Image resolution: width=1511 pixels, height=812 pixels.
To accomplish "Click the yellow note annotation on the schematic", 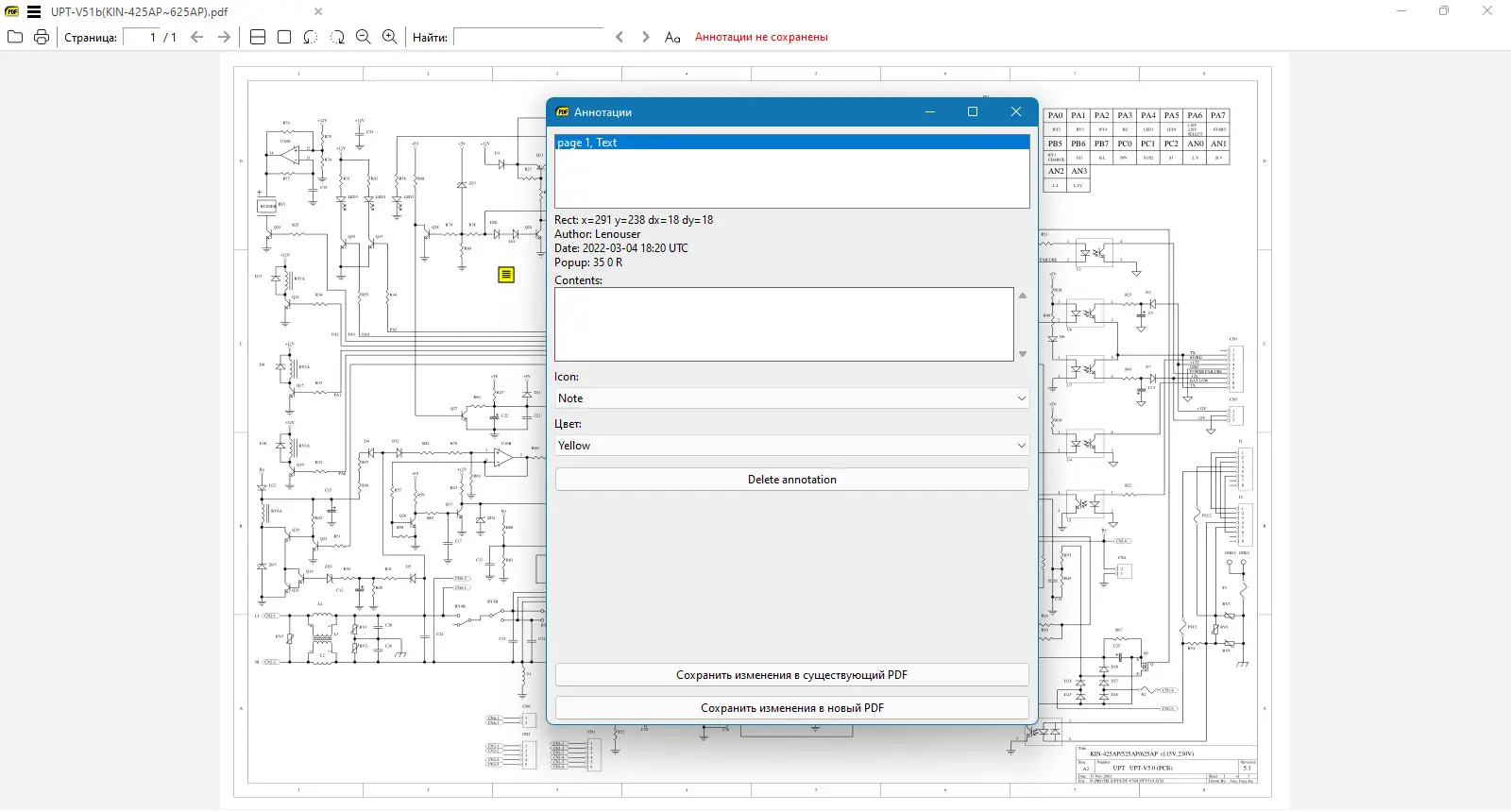I will tap(506, 275).
